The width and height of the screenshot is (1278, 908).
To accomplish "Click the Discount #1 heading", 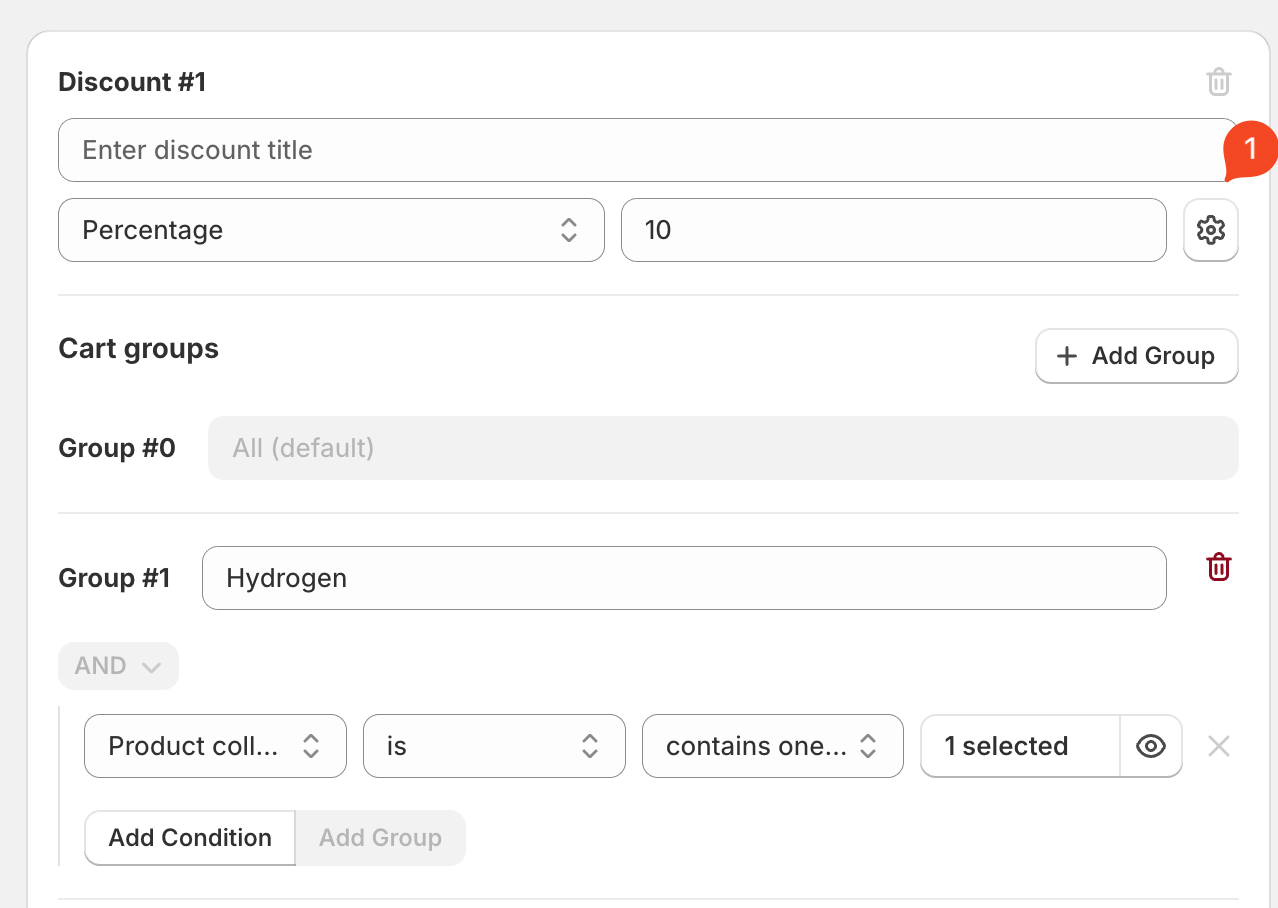I will [132, 82].
